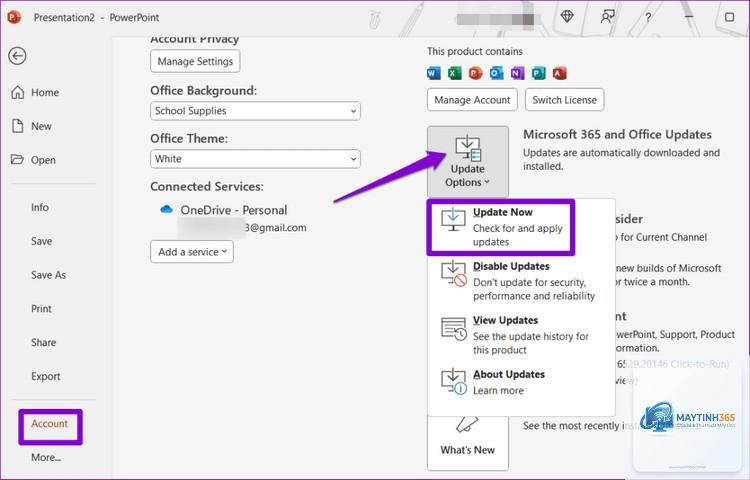Click the Word app icon

click(x=434, y=73)
